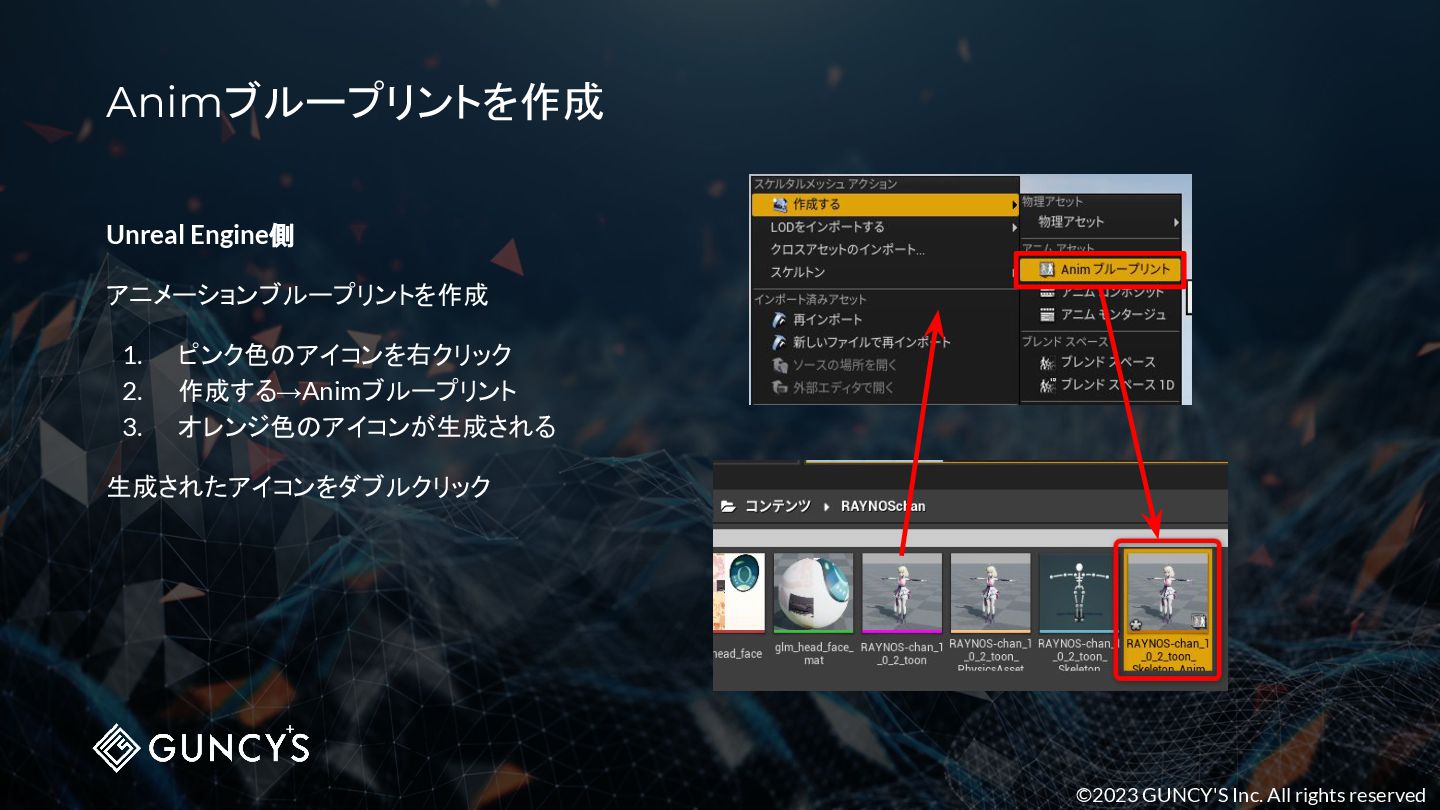Screen dimensions: 1440x810
Task: Select the head_face texture thumbnail
Action: pos(739,593)
